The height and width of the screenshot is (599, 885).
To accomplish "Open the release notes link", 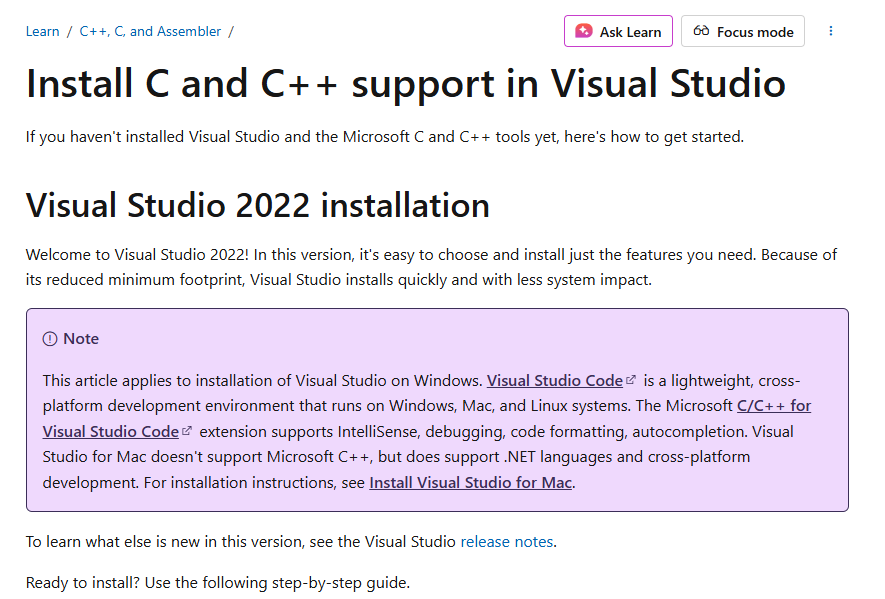I will 507,542.
